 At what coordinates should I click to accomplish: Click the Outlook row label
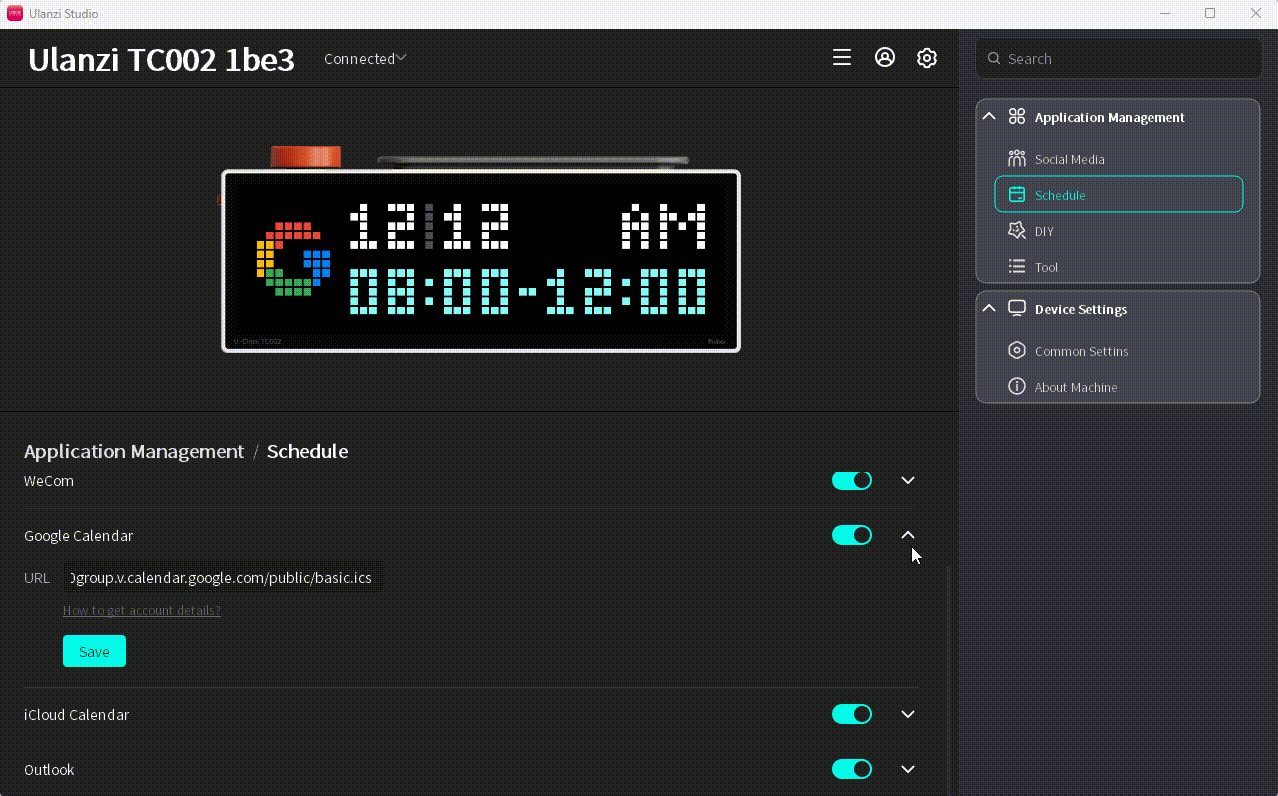point(49,770)
